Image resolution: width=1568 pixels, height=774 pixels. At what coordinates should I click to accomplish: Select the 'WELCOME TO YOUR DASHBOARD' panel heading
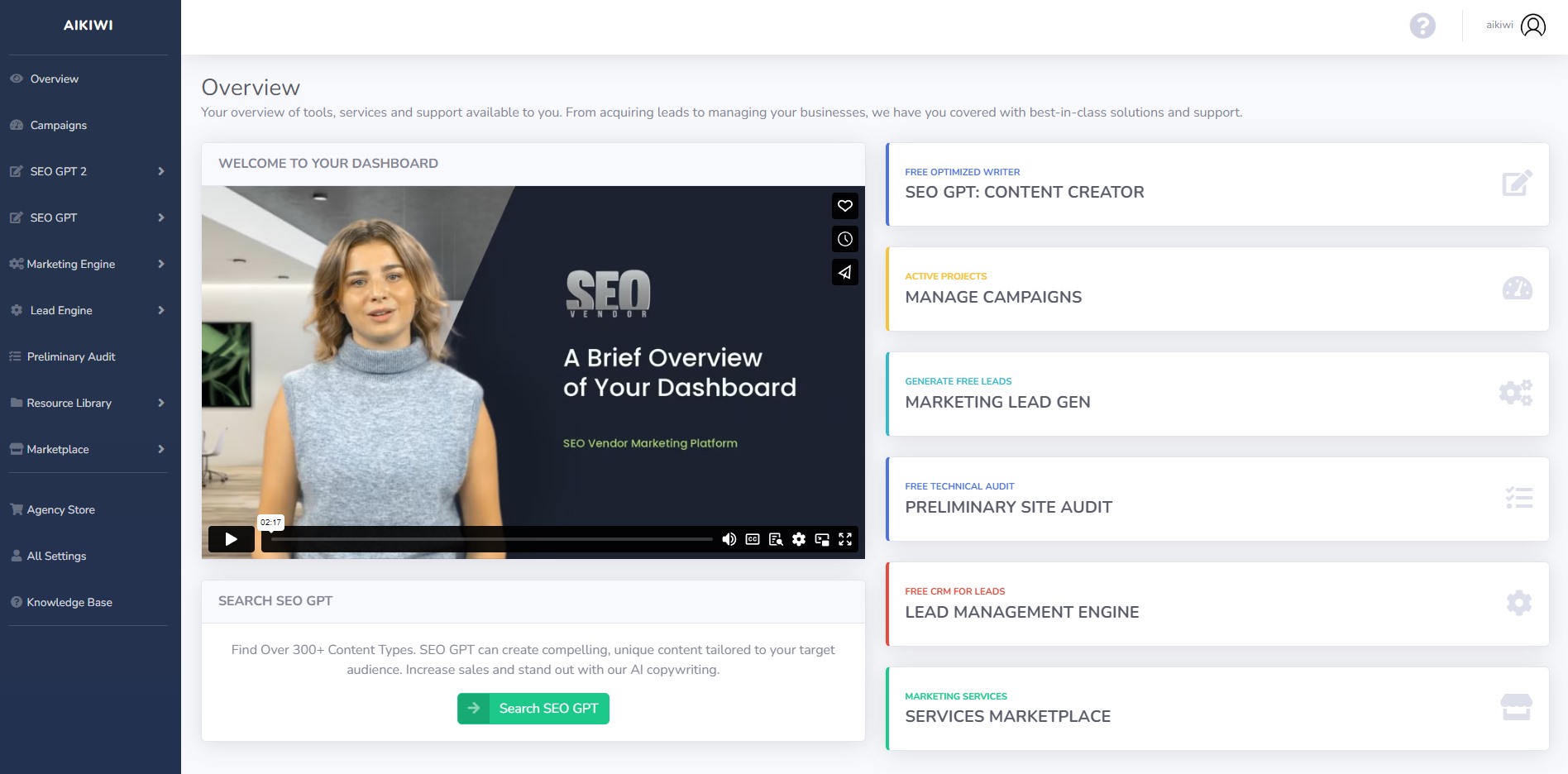328,164
